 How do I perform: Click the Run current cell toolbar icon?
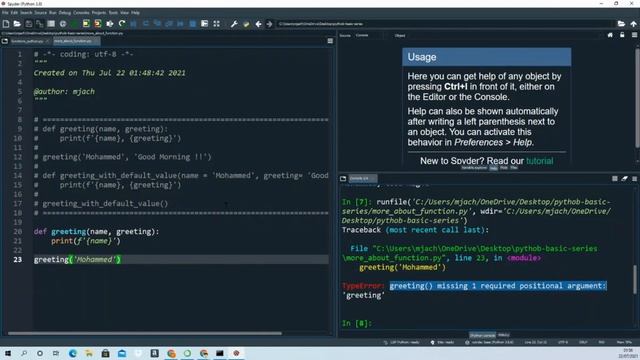[x=86, y=24]
